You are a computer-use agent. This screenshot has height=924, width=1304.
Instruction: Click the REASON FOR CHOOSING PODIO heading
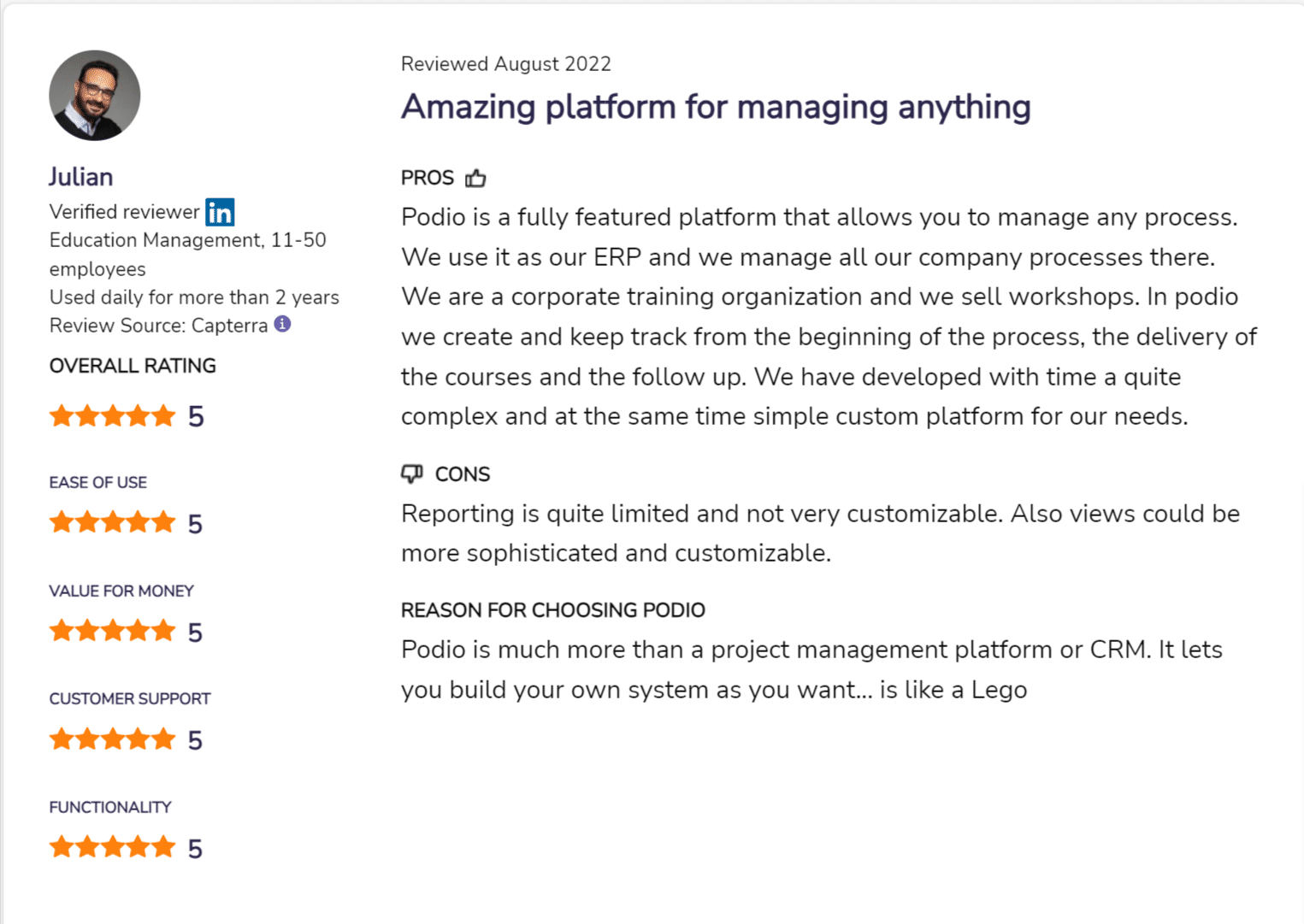click(x=553, y=610)
